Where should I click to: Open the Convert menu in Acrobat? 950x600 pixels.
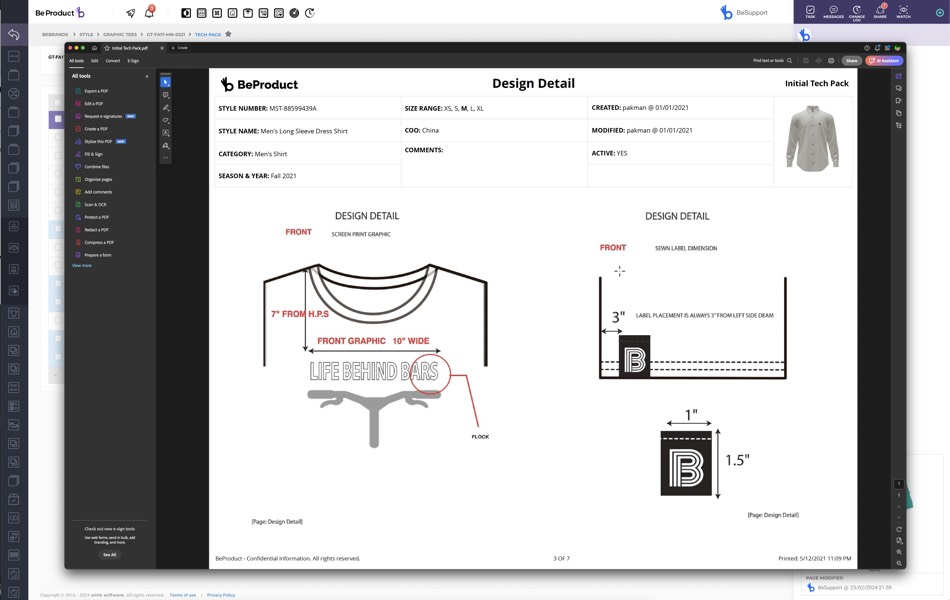tap(113, 61)
